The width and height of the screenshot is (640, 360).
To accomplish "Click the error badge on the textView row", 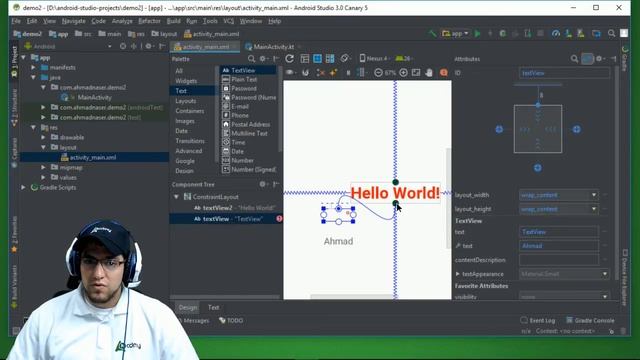I will point(279,219).
